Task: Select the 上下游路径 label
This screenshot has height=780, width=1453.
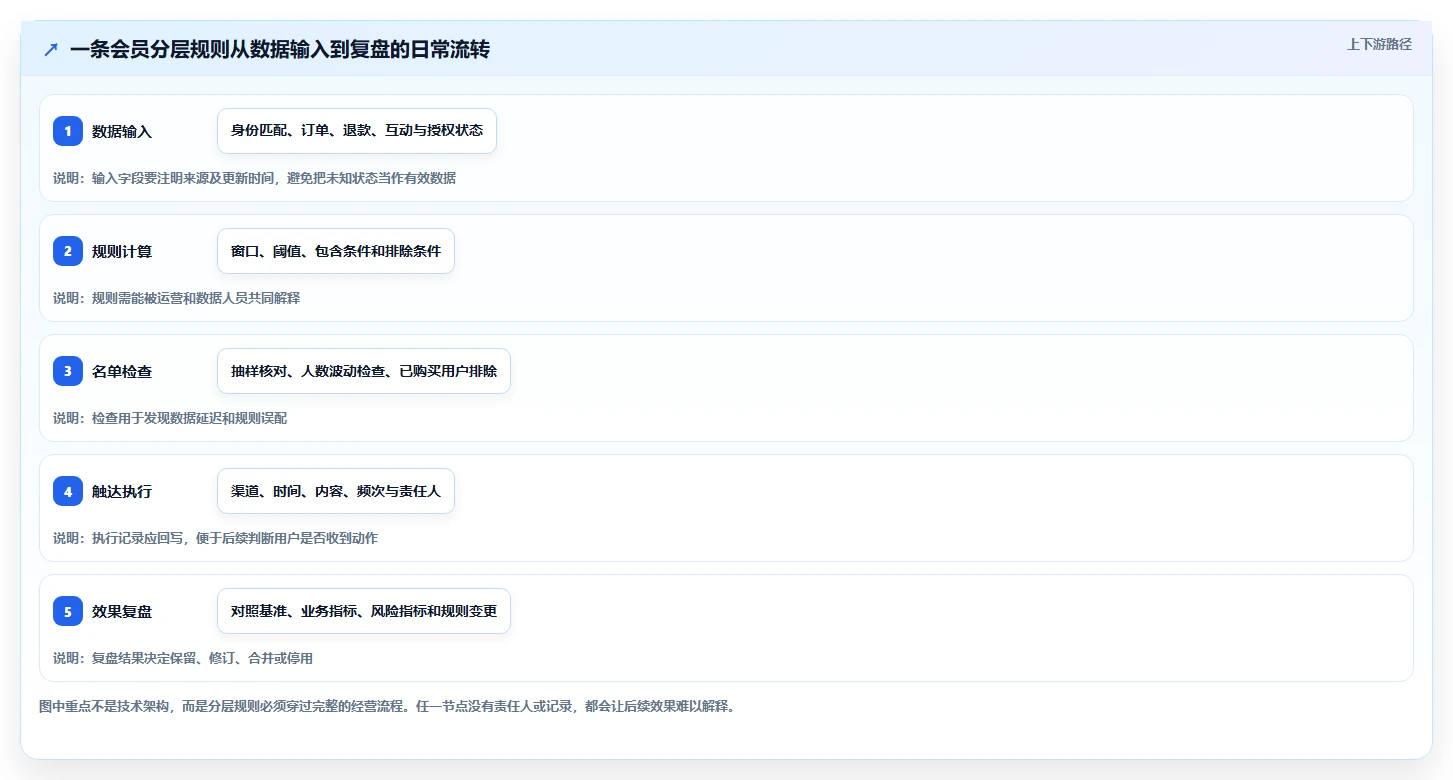Action: click(x=1379, y=44)
